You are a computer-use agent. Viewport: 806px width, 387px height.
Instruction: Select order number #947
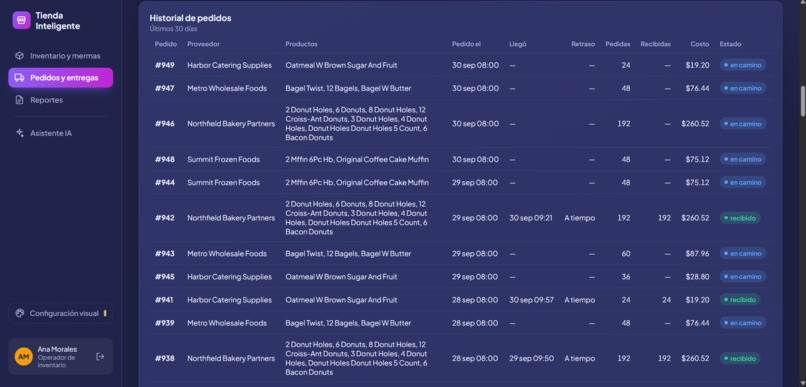click(x=164, y=88)
